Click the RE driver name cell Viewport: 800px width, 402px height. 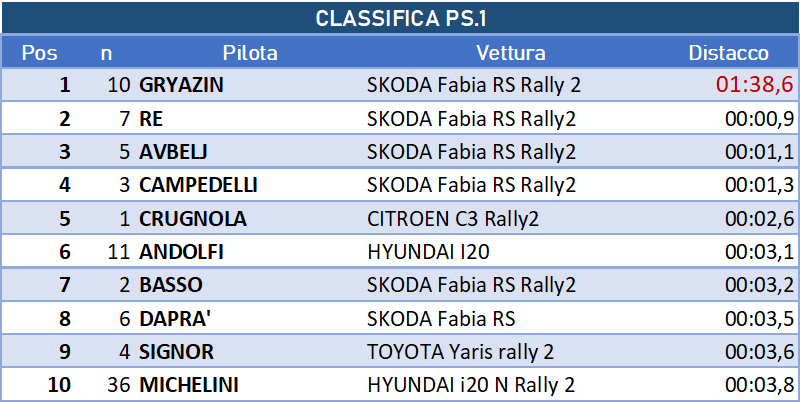pos(151,118)
